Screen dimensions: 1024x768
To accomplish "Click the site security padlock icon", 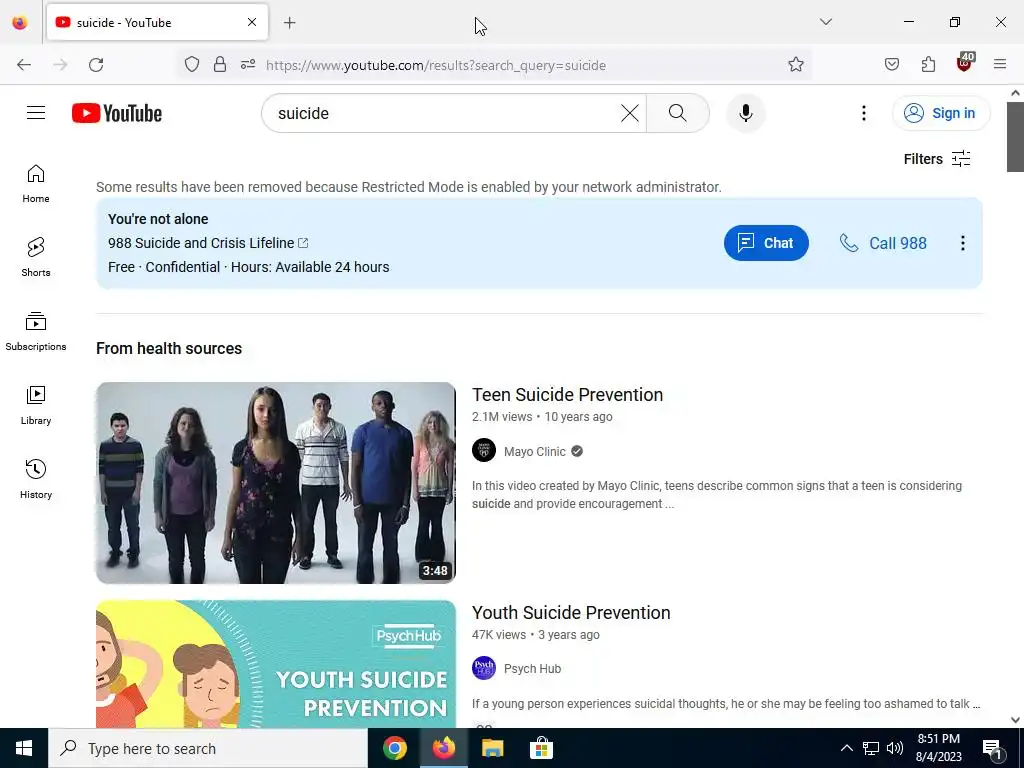I will (x=220, y=65).
